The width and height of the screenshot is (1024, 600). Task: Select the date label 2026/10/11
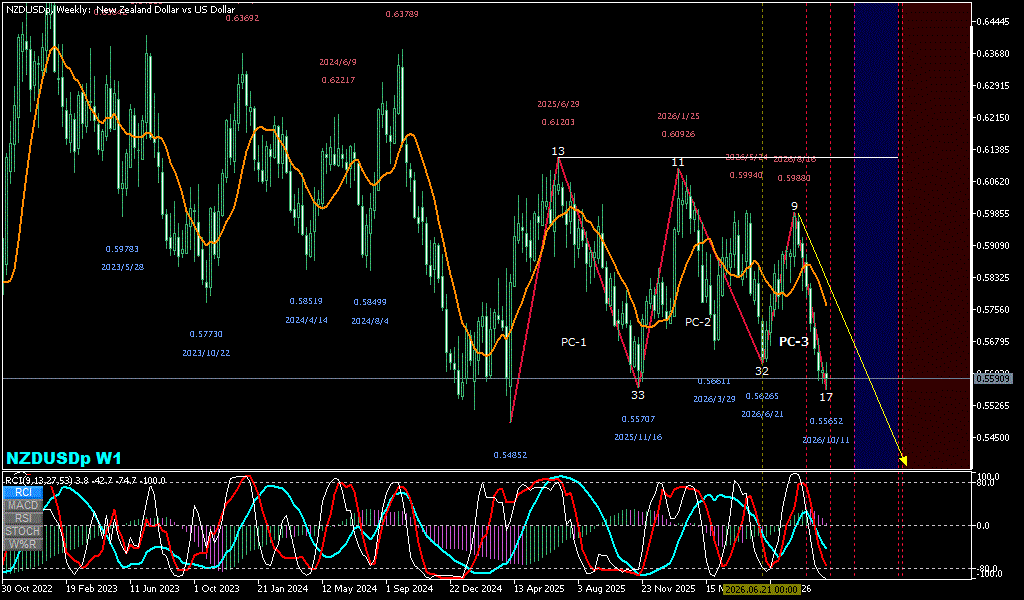coord(826,440)
